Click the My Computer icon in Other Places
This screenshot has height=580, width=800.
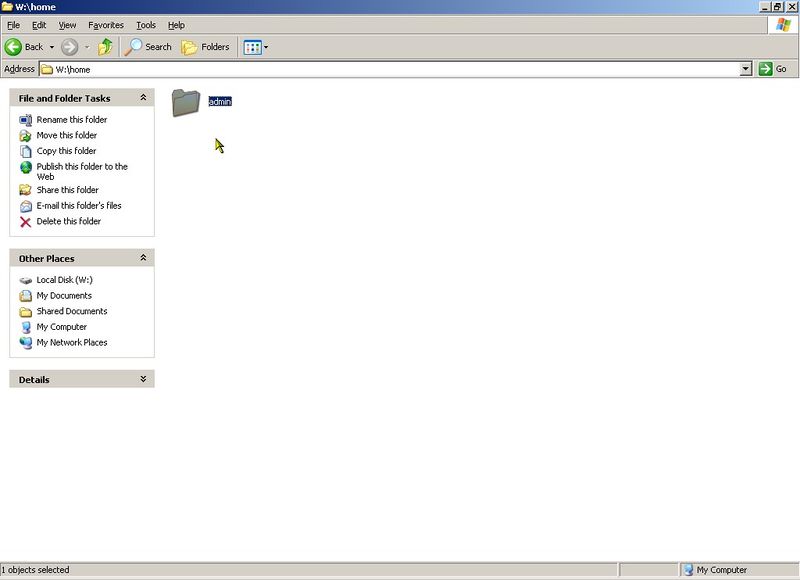26,327
